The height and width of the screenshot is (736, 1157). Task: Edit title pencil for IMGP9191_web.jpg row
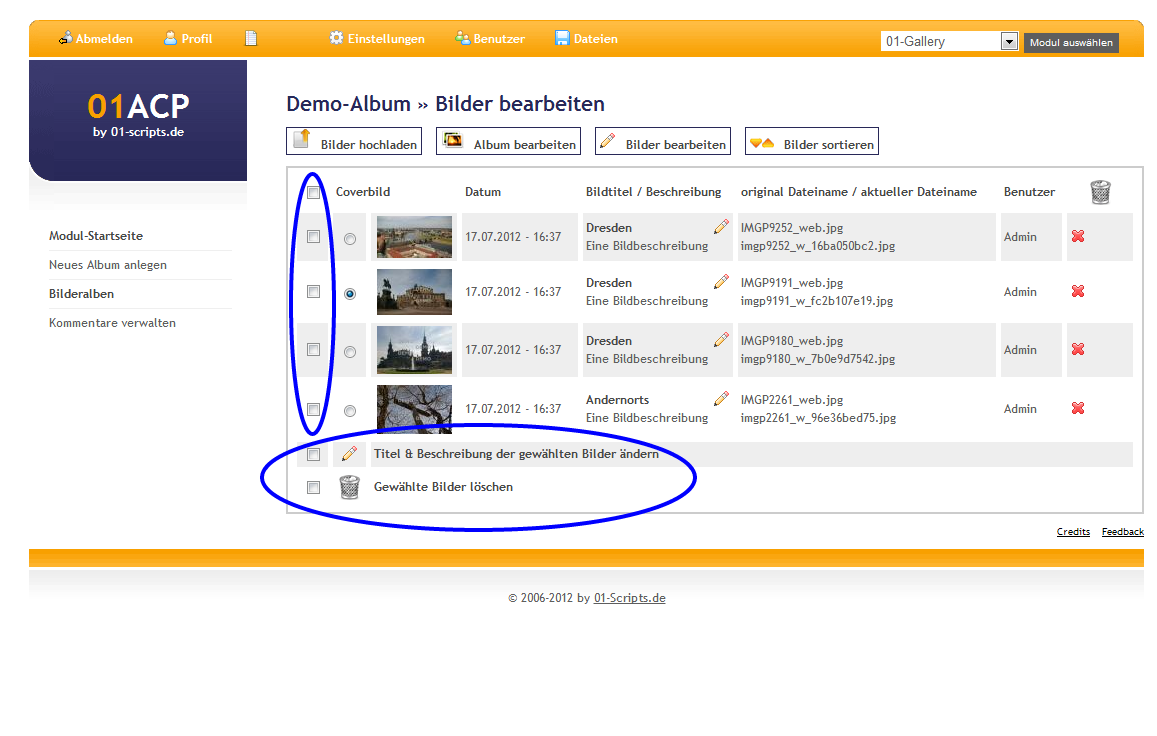(x=722, y=281)
